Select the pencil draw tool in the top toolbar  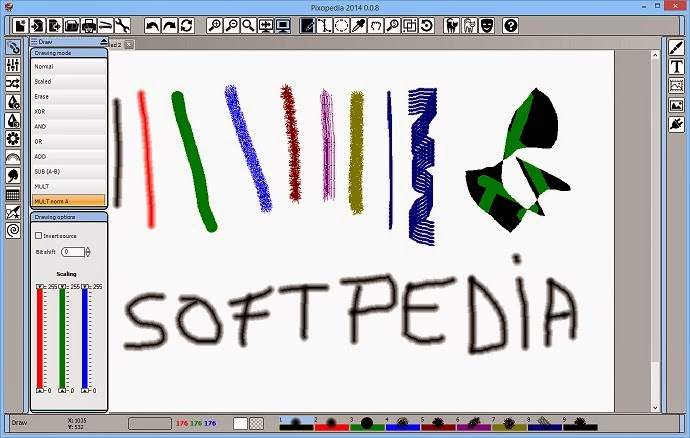pos(308,26)
